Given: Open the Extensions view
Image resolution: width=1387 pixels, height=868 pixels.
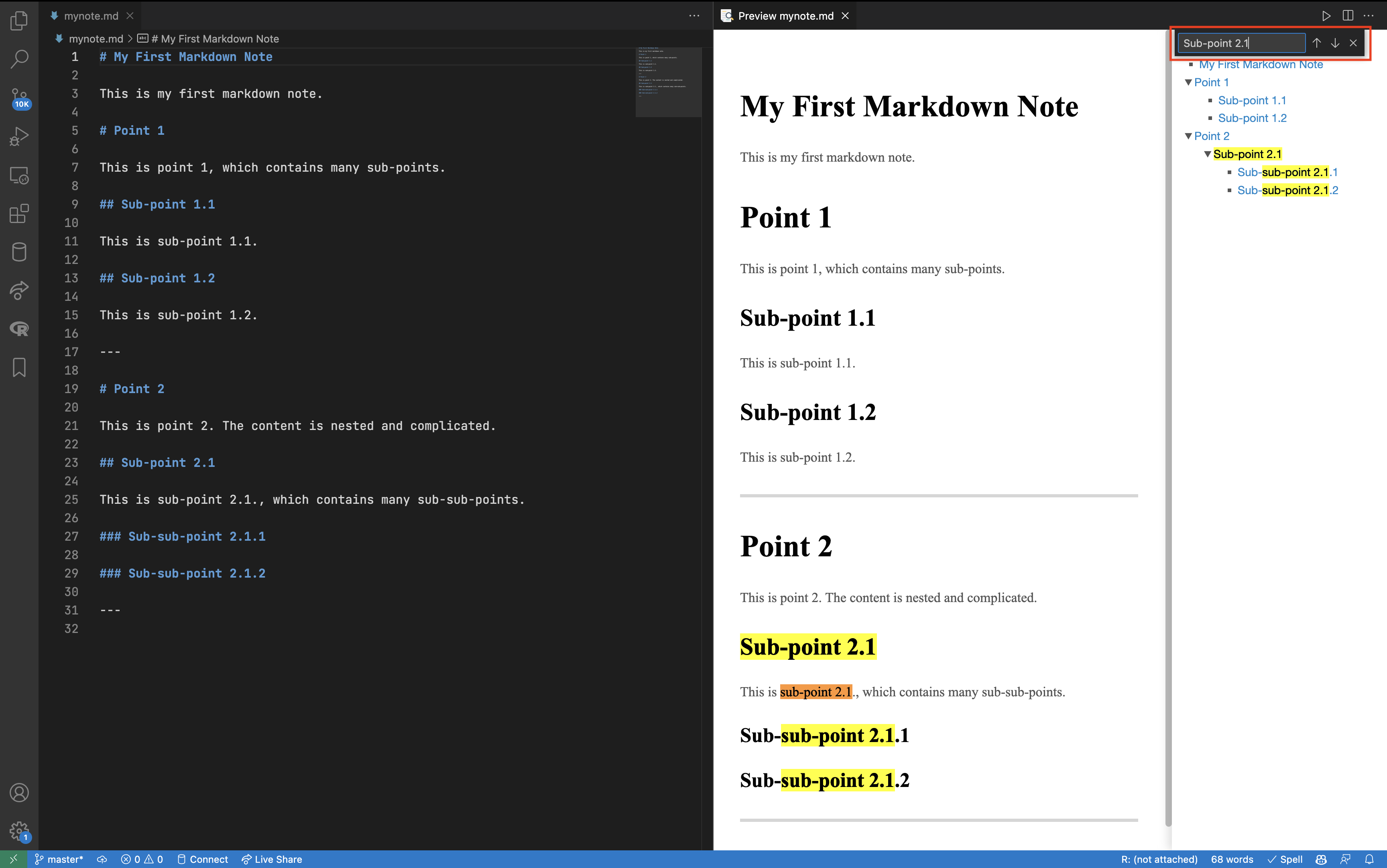Looking at the screenshot, I should (x=19, y=213).
